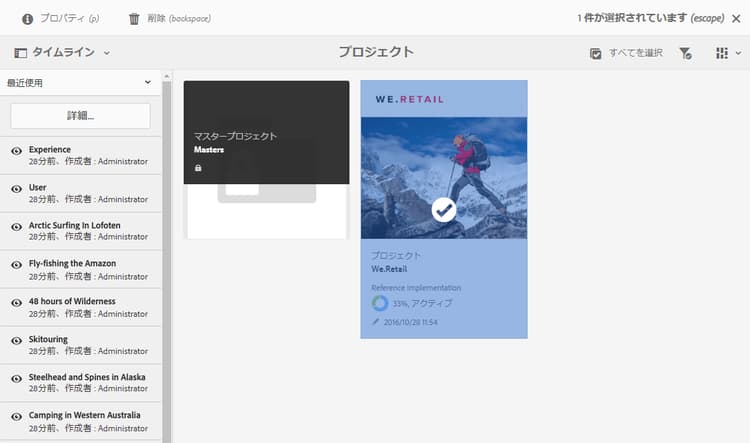Open the 最近使用 filter dropdown
This screenshot has height=443, width=750.
coord(80,83)
